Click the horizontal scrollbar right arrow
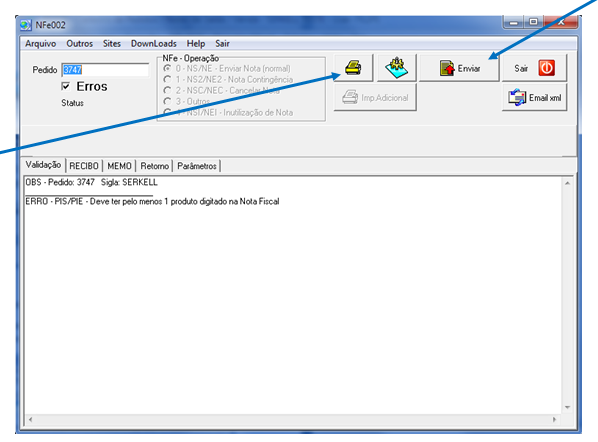 pos(554,419)
